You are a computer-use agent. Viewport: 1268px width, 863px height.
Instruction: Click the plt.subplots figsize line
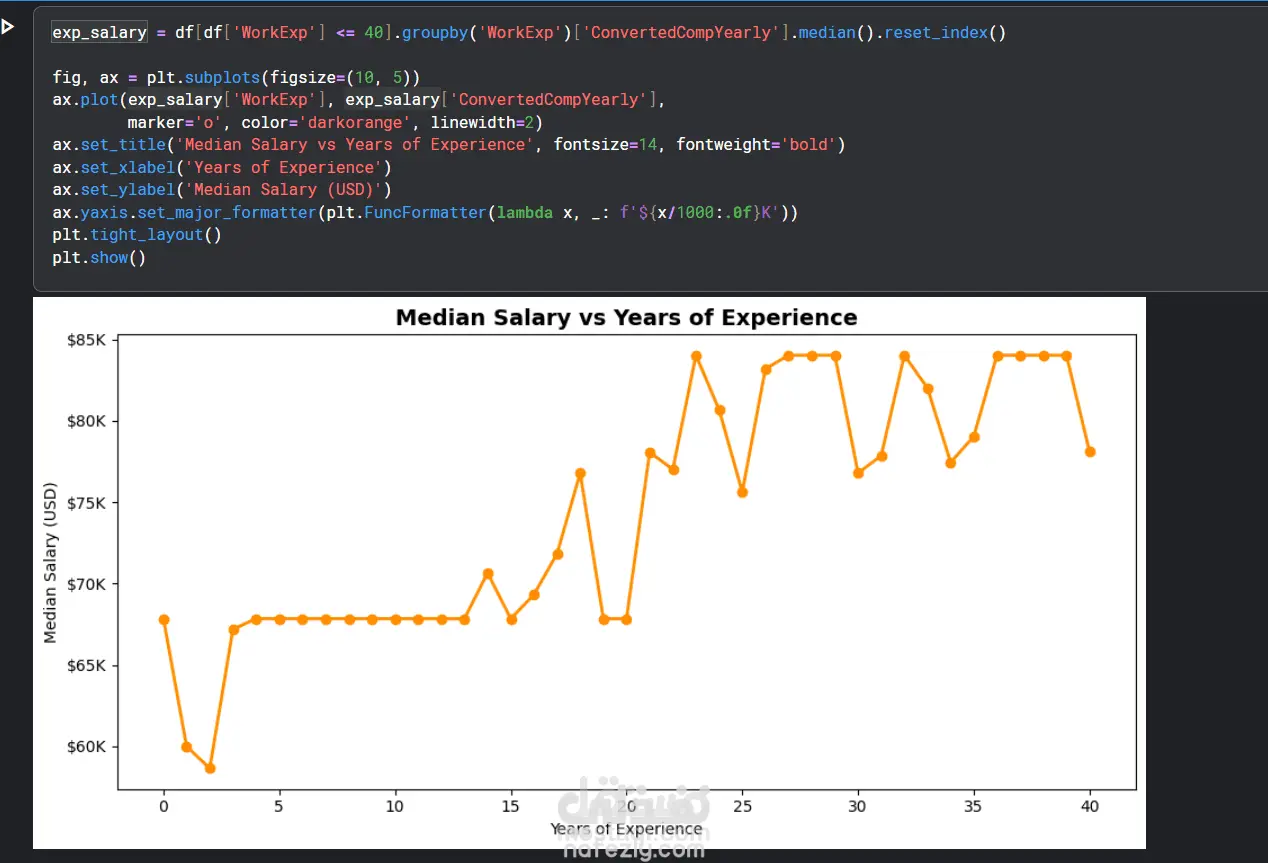(x=236, y=77)
